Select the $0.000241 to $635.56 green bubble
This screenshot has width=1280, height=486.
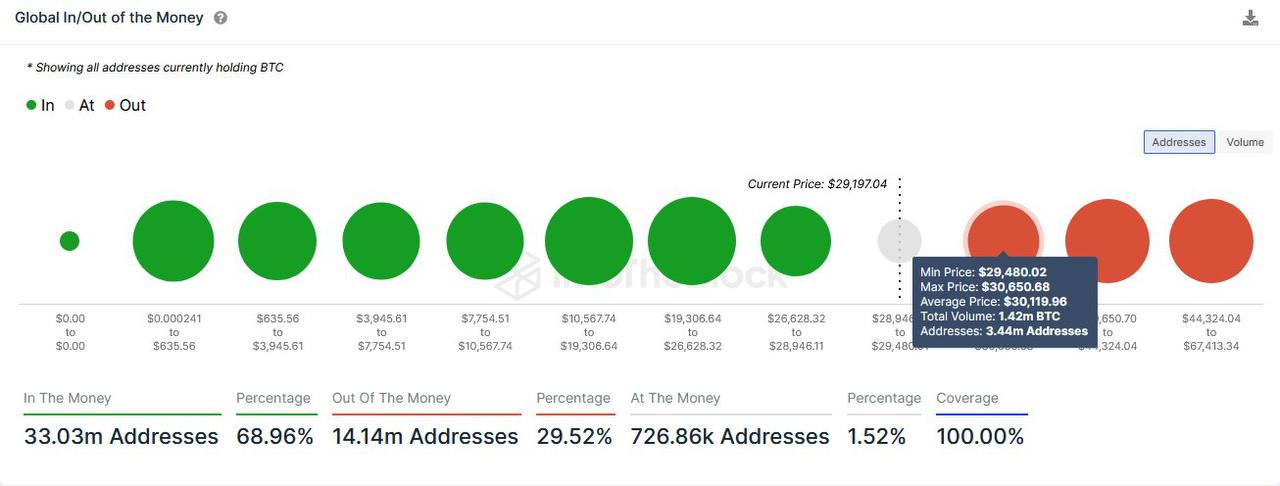point(173,241)
